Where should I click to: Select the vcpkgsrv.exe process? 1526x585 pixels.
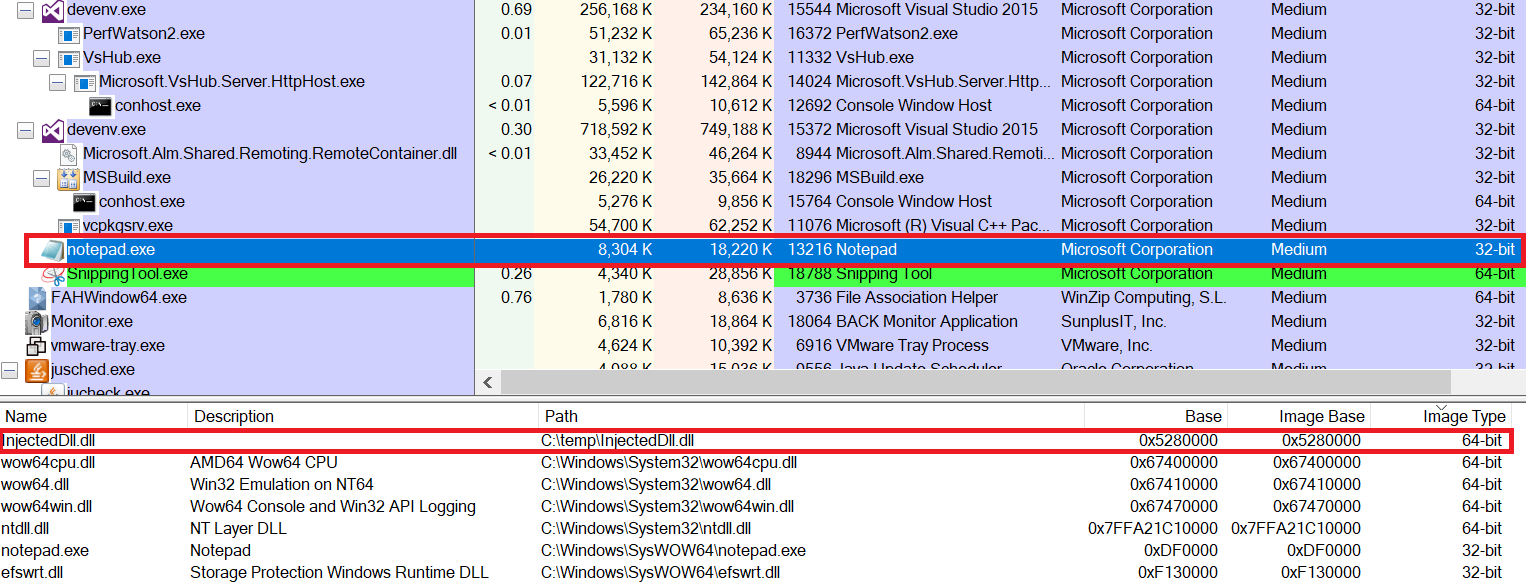click(127, 226)
